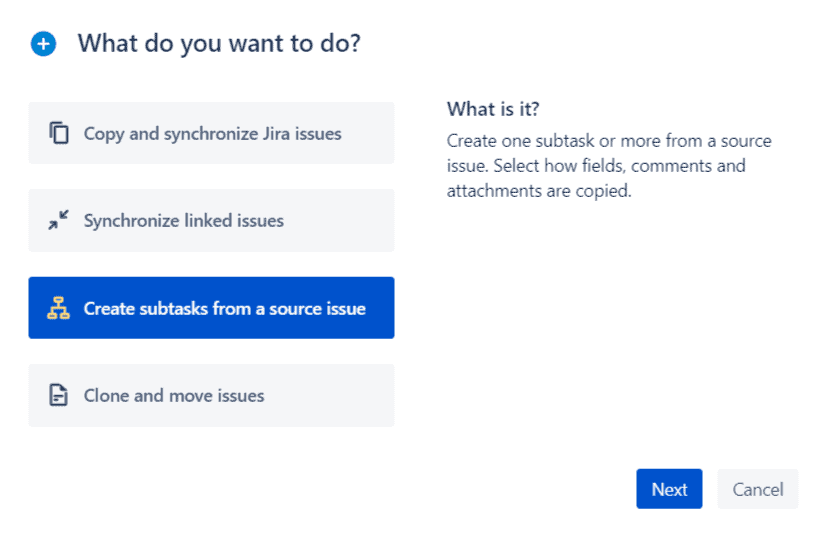Click the 'Synchronize linked issues' text label

point(184,221)
